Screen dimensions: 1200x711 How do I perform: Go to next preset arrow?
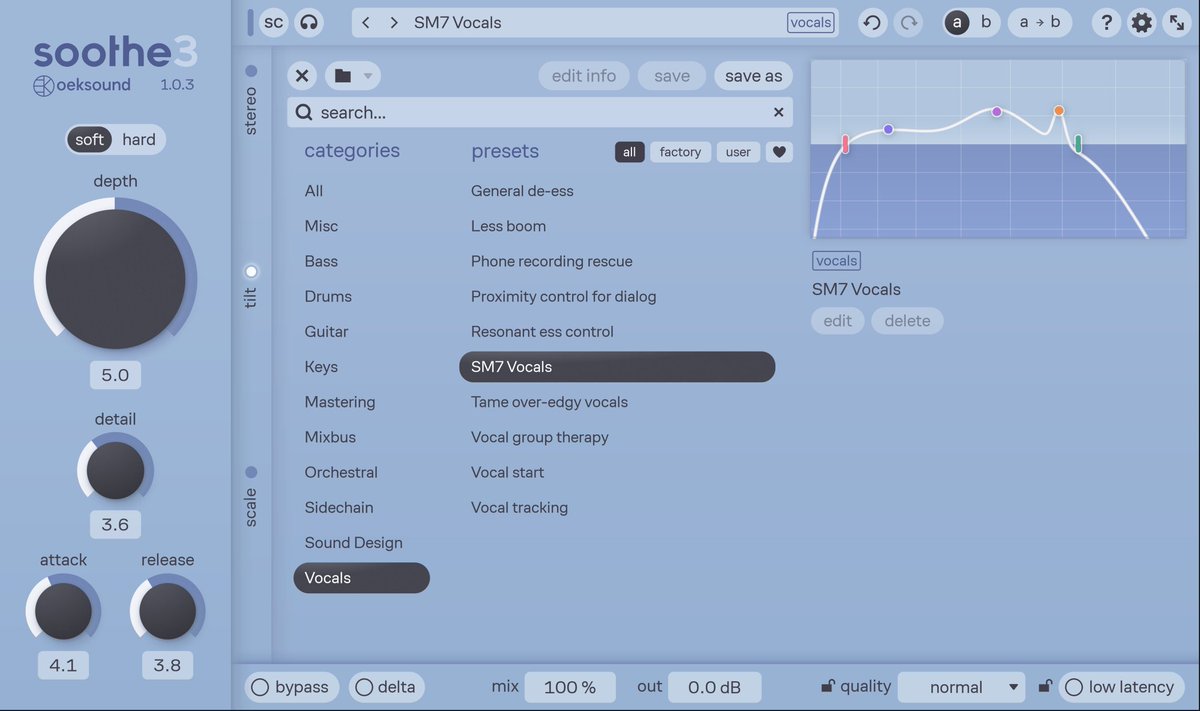click(x=394, y=22)
